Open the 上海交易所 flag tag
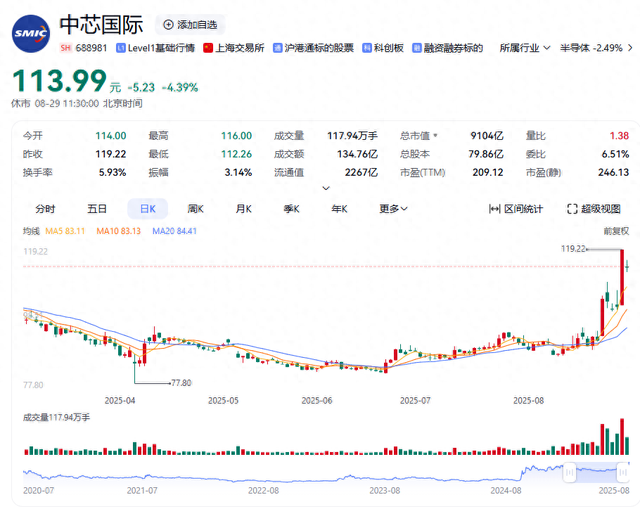The width and height of the screenshot is (640, 509). tap(234, 48)
